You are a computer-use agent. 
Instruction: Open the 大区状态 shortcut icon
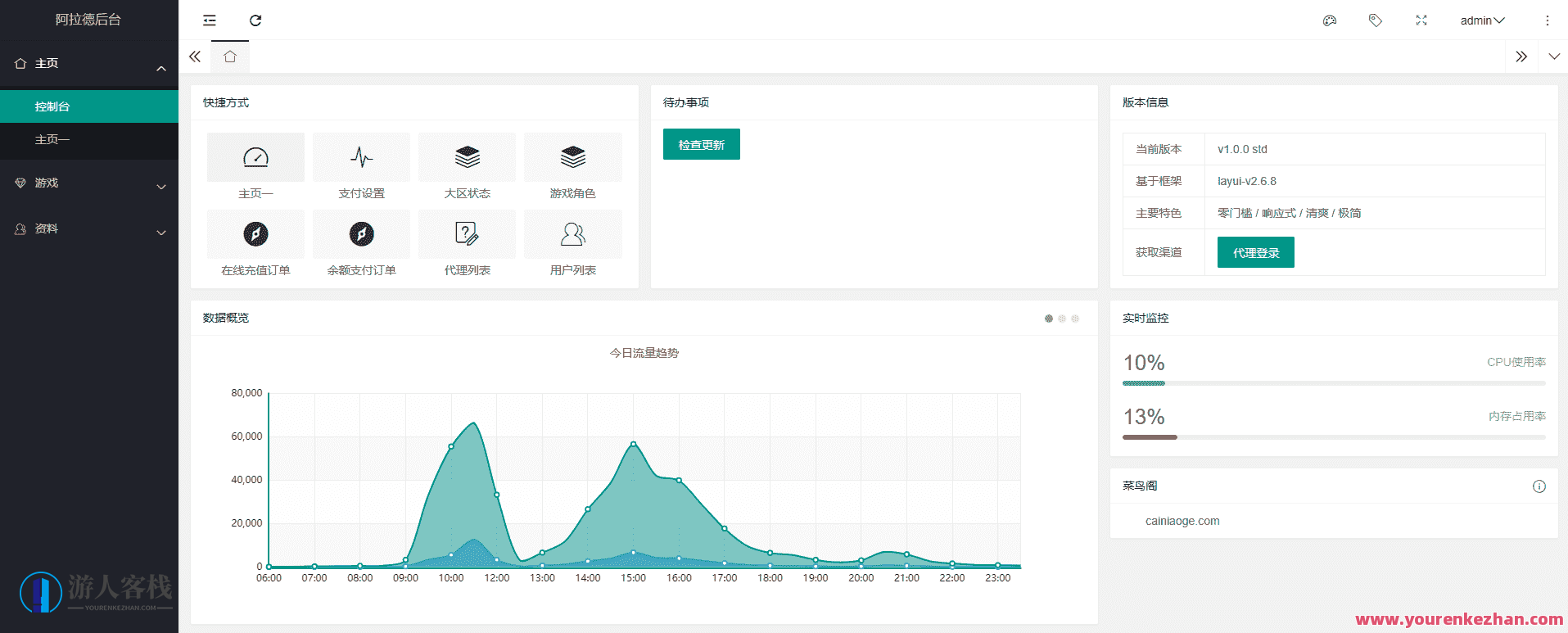click(x=467, y=157)
